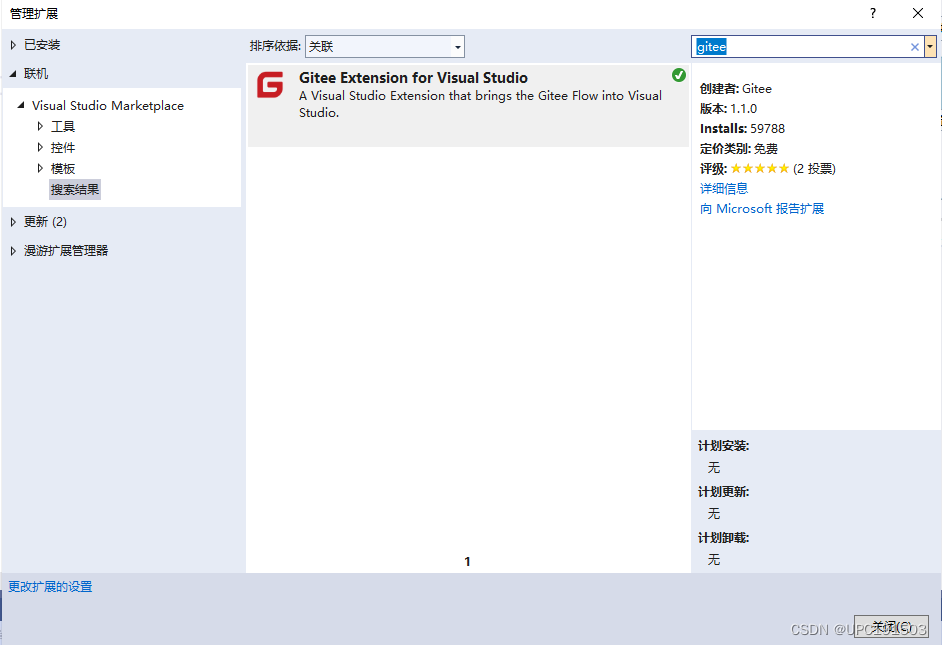Click page number 1 at list bottom
Screen dimensions: 942x645
tap(467, 562)
